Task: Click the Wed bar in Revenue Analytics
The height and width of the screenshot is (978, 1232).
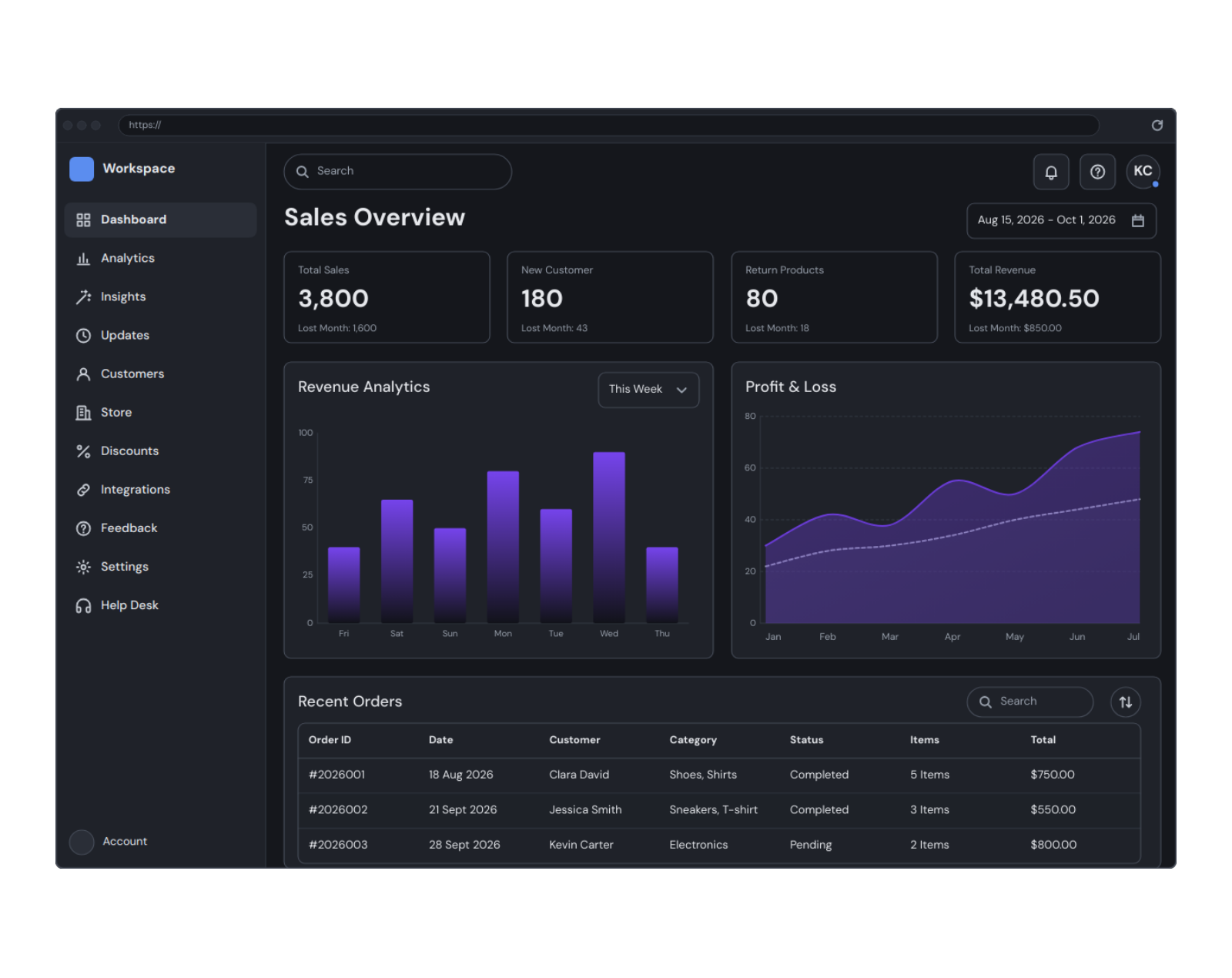Action: 609,537
